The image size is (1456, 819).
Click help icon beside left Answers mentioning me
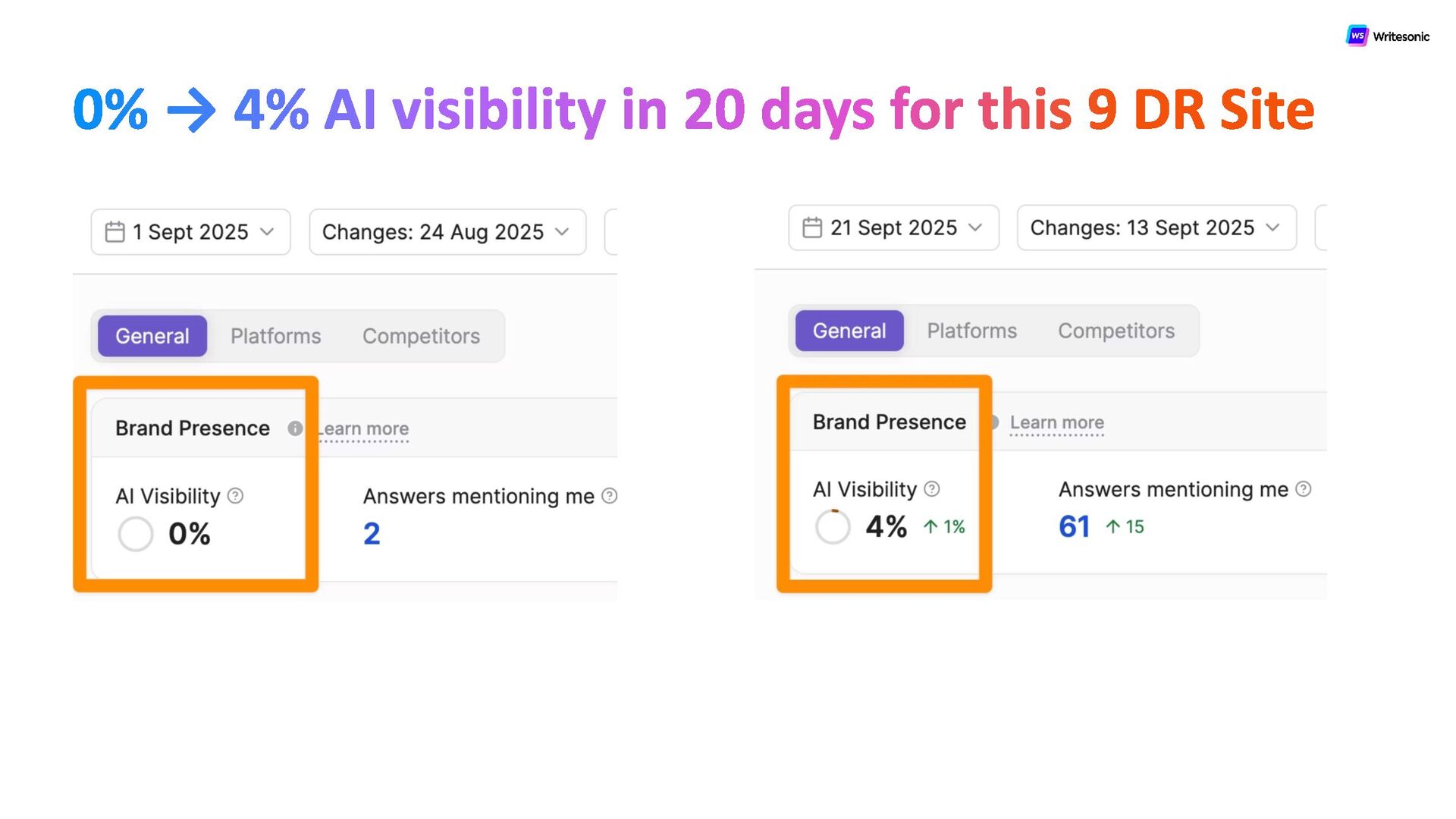[x=609, y=496]
